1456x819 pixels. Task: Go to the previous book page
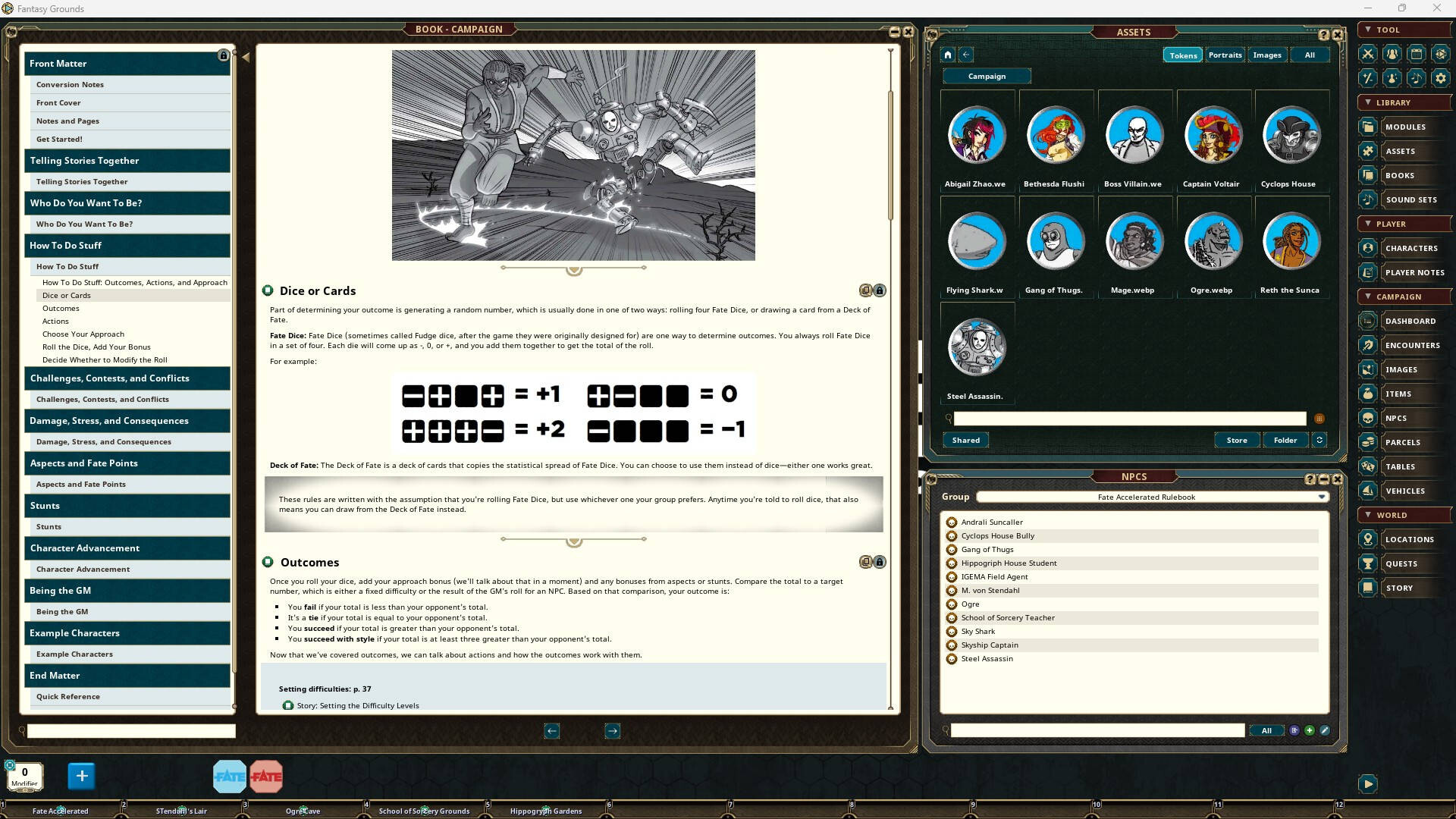click(551, 730)
